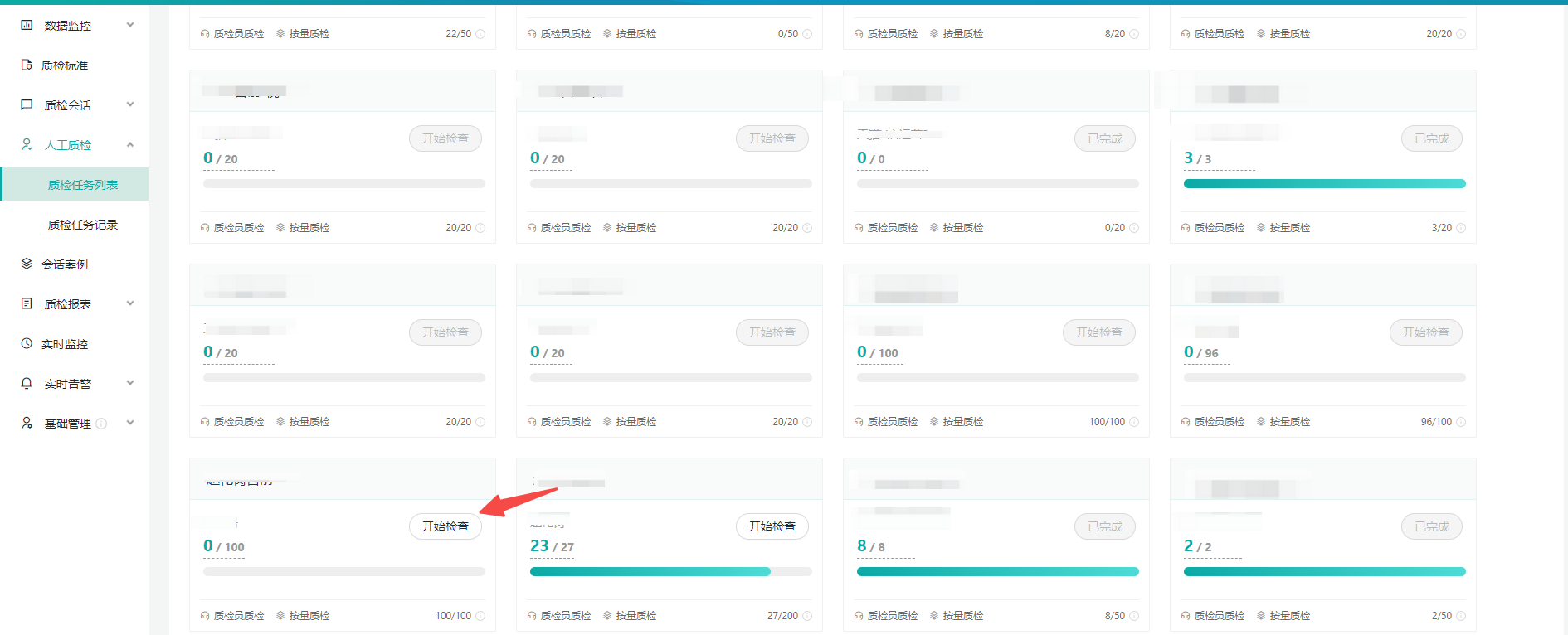Click 已完成 button in the 8 / 8 card
Image resolution: width=1568 pixels, height=635 pixels.
(x=1105, y=526)
